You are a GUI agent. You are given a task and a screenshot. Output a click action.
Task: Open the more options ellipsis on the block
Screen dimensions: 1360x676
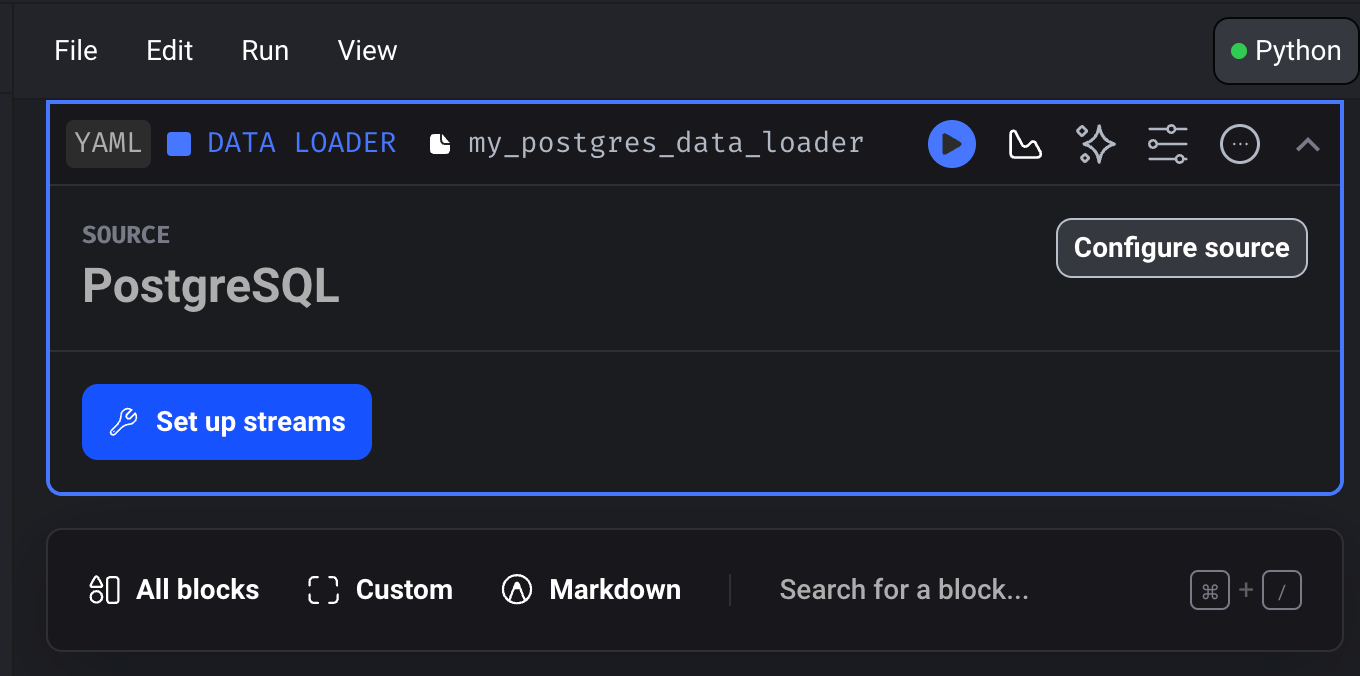(x=1239, y=143)
